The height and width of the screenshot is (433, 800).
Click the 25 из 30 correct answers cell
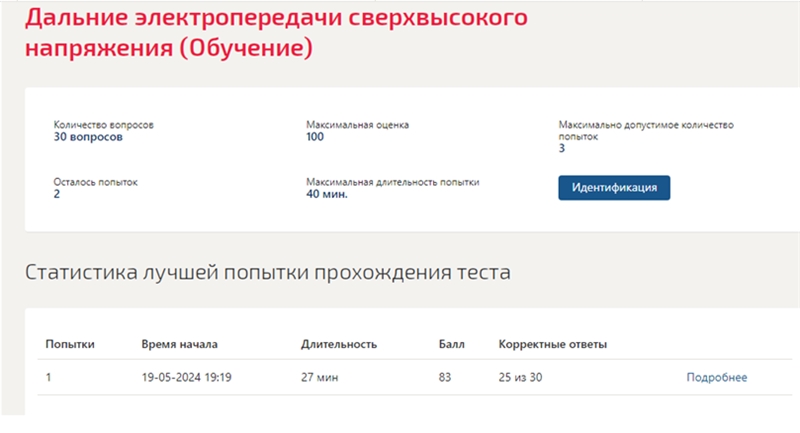521,377
